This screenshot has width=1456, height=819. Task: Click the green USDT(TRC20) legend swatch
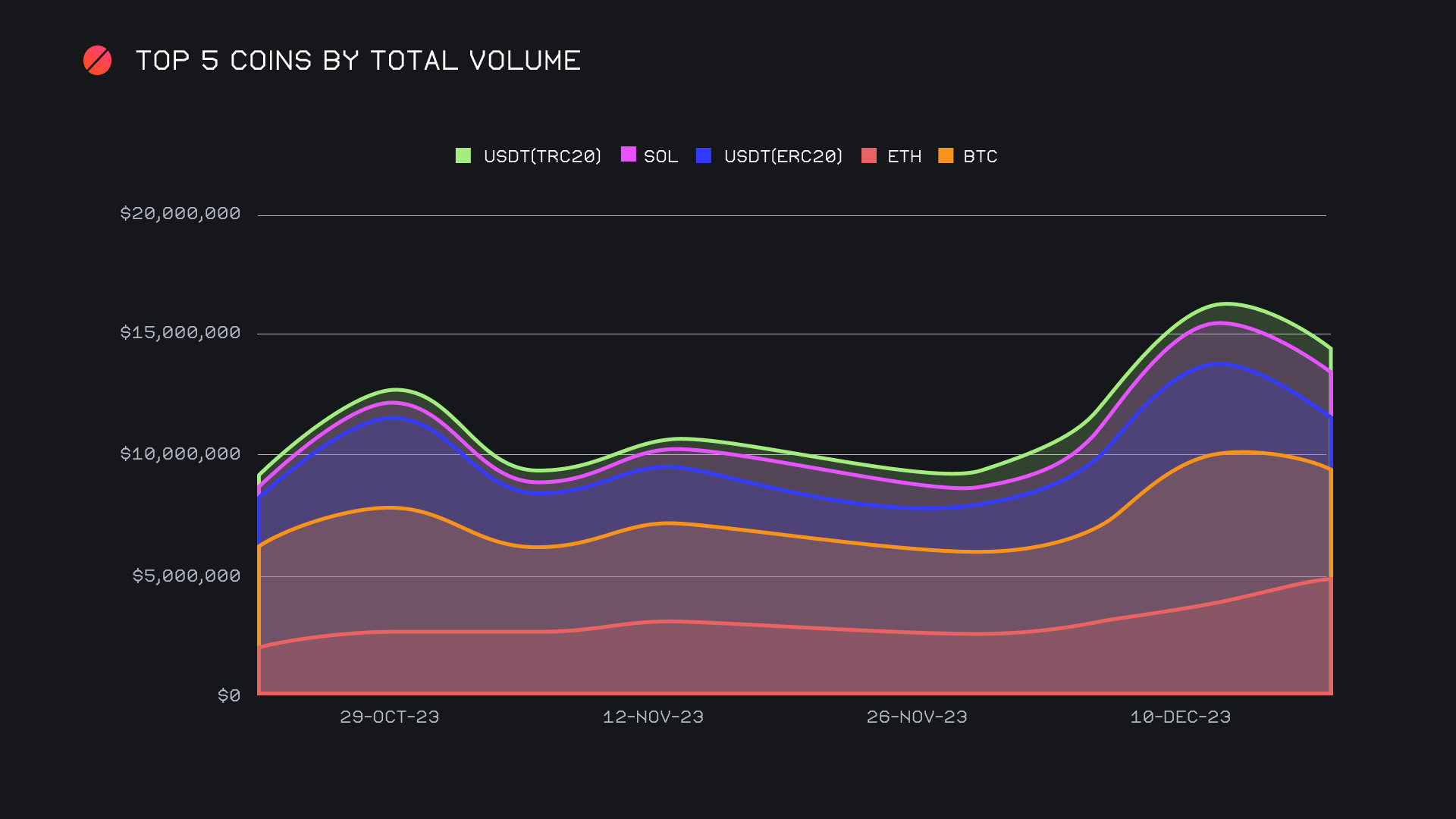click(463, 155)
